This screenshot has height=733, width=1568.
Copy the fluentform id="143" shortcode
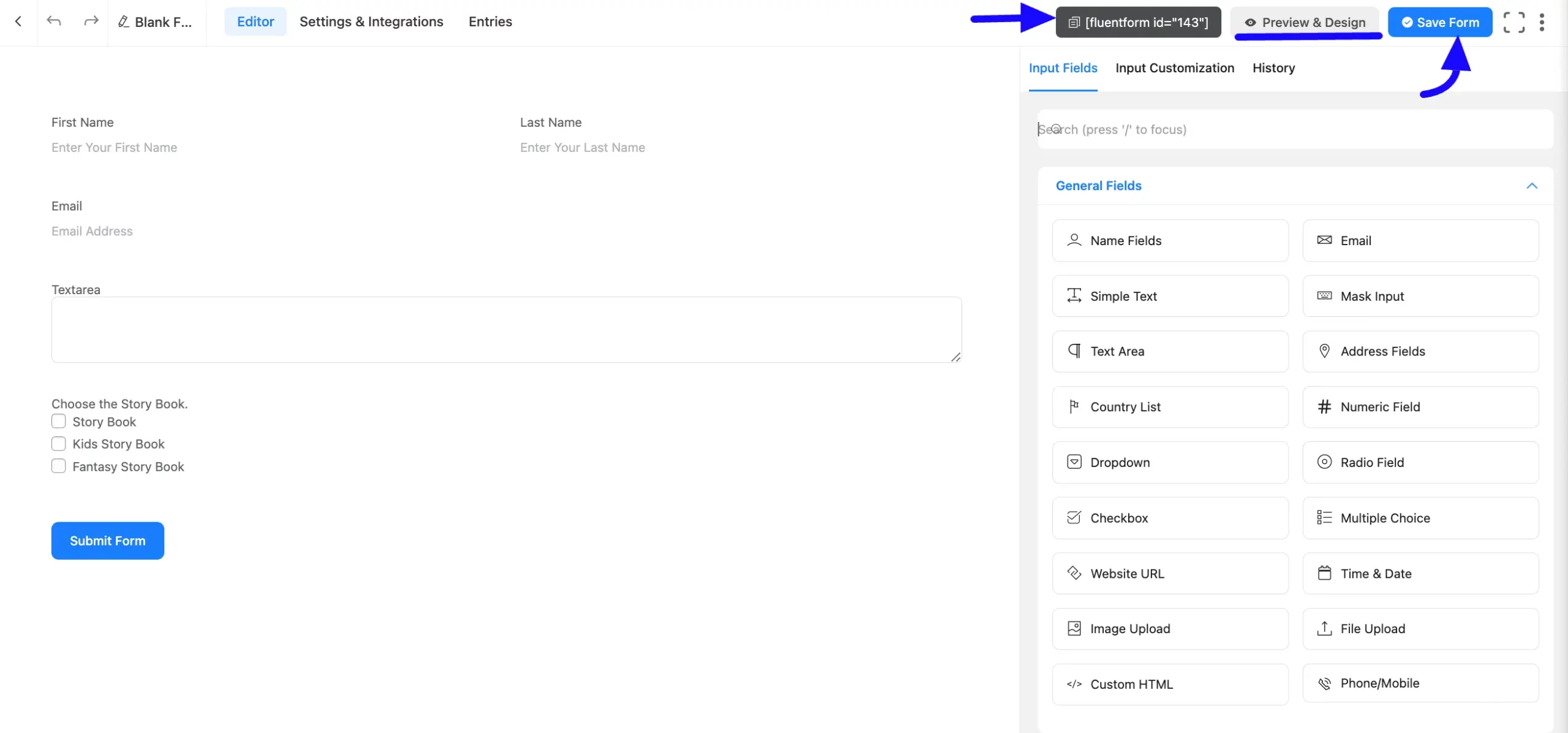click(x=1138, y=22)
